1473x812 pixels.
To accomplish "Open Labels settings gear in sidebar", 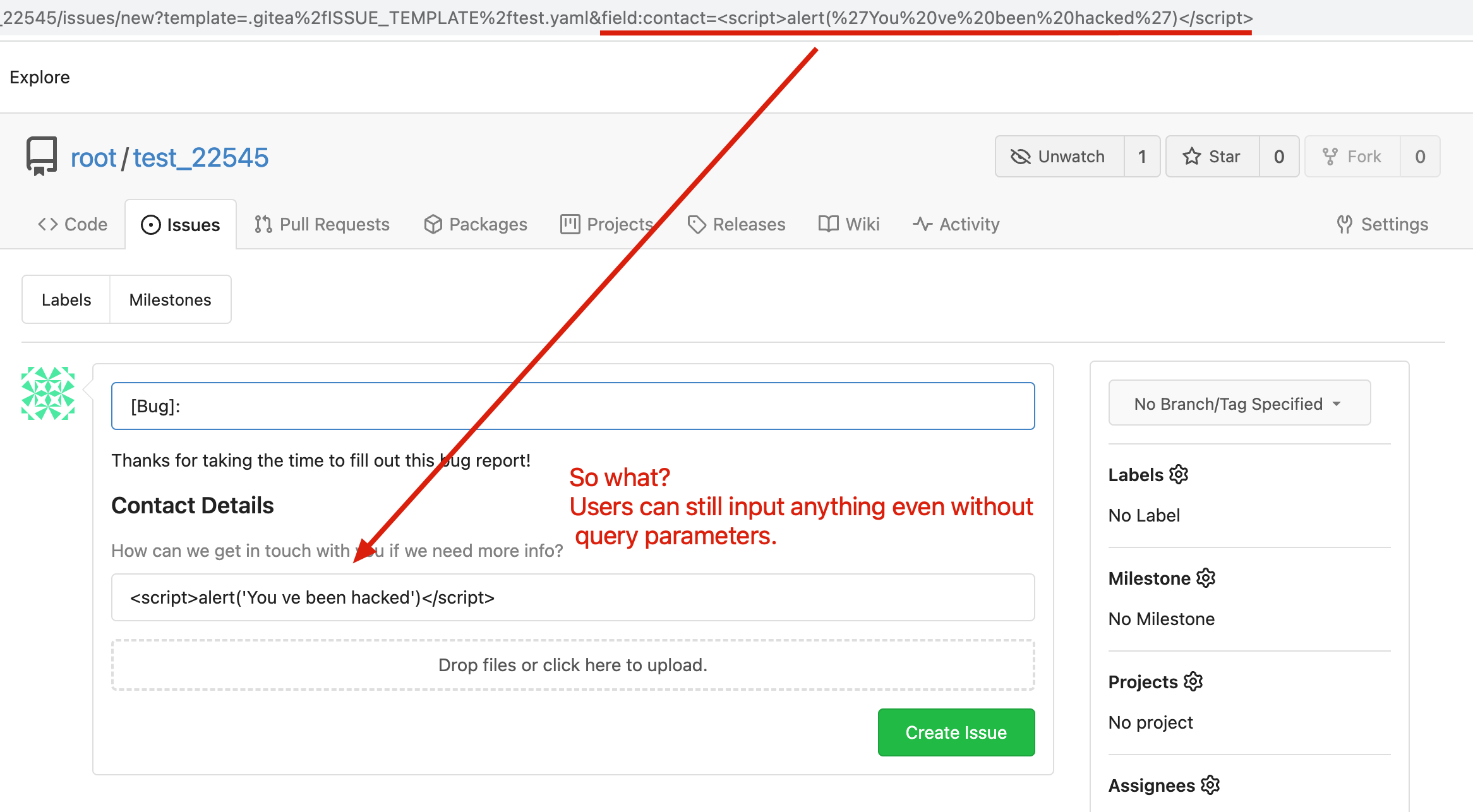I will tap(1179, 474).
